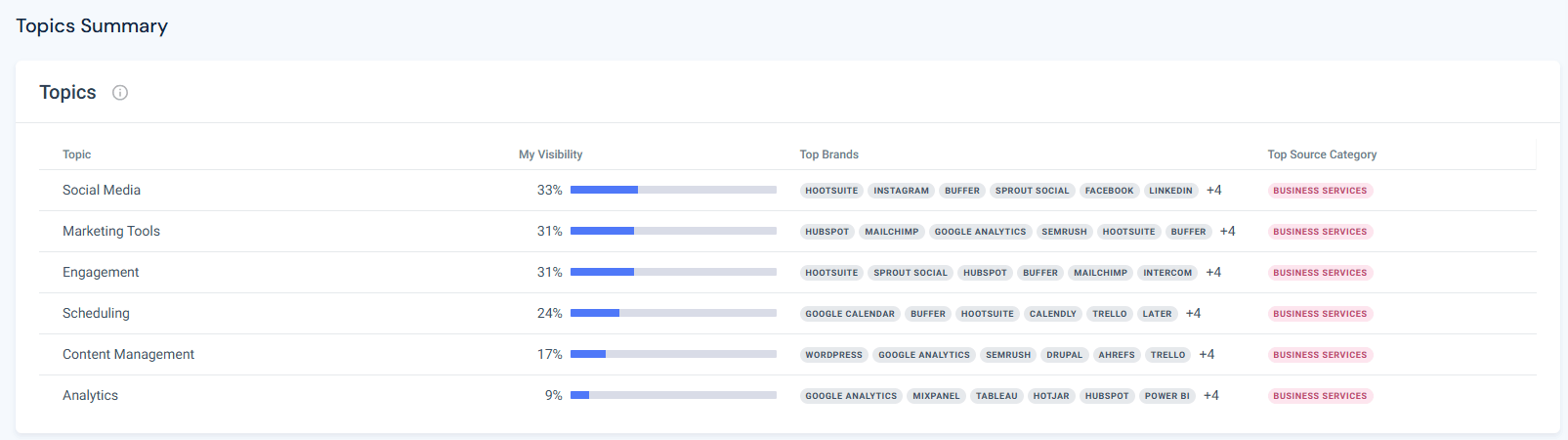This screenshot has width=1568, height=440.
Task: Click the Marketing Tools visibility bar
Action: click(x=673, y=231)
